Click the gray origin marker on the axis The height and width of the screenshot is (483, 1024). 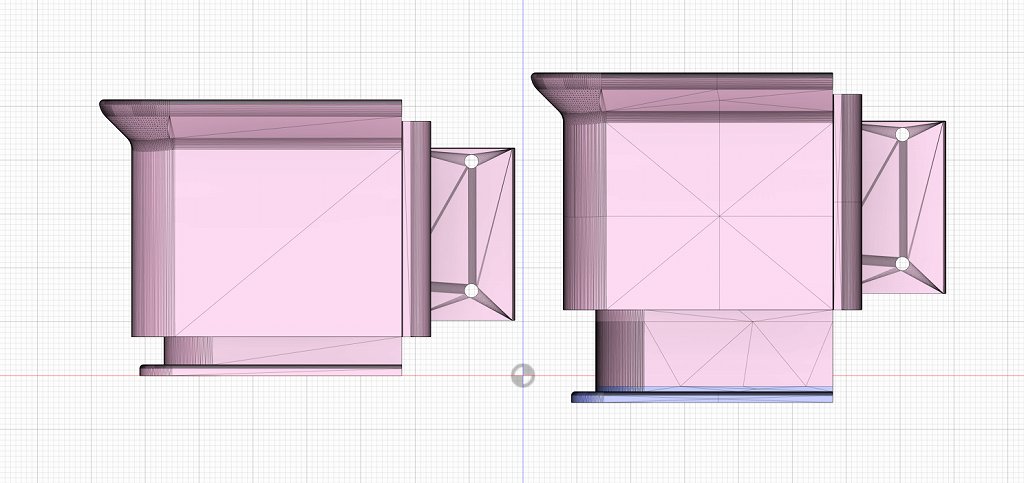[522, 375]
